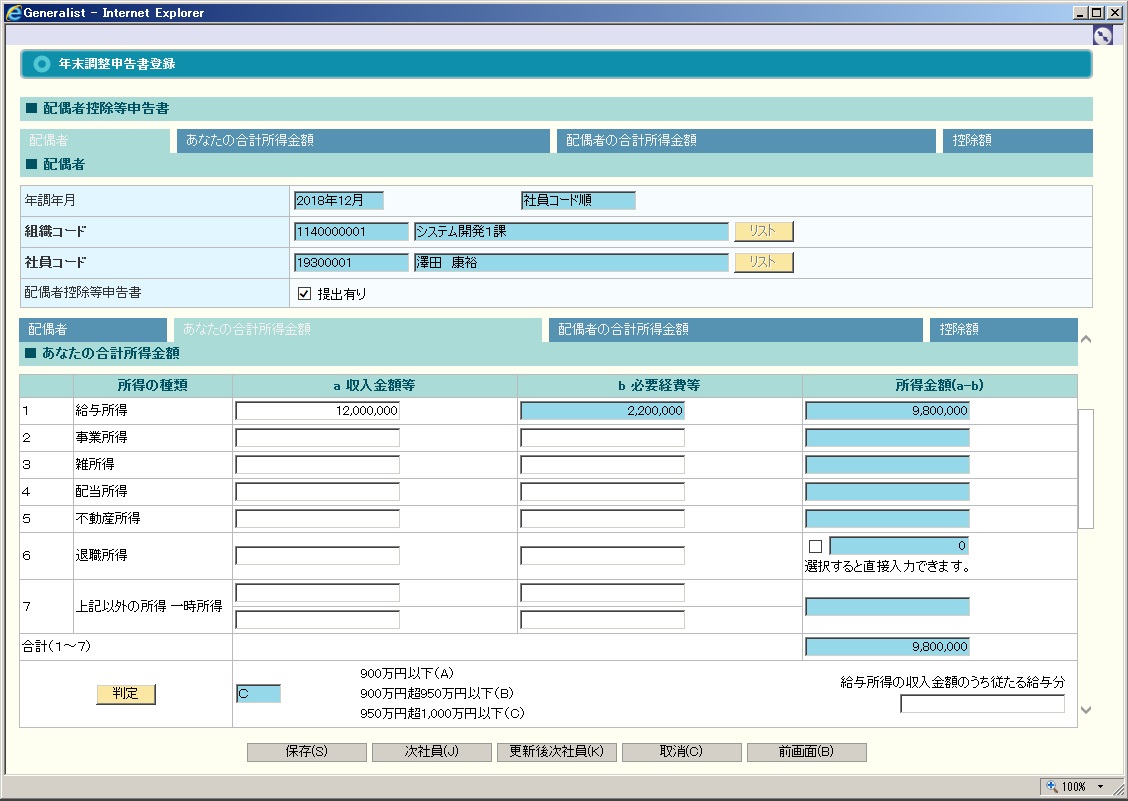
Task: Click the scroll up chevron of the panel
Action: click(x=1086, y=340)
